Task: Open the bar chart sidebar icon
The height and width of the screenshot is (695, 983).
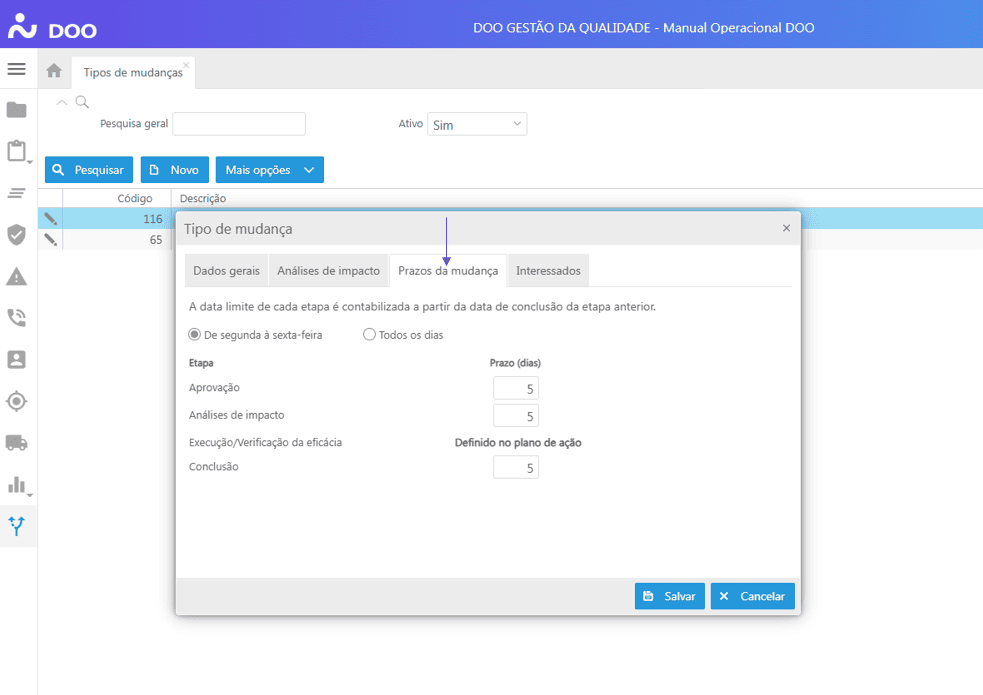Action: coord(16,484)
